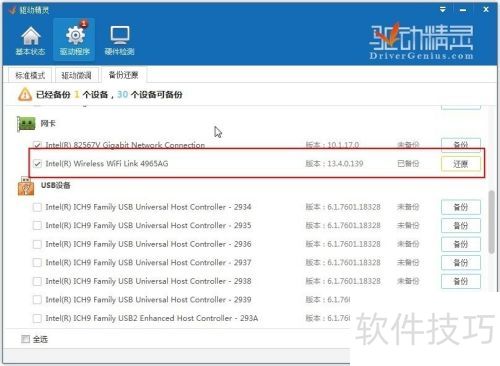
Task: Open the 硬件检测 monitor icon
Action: 119,40
